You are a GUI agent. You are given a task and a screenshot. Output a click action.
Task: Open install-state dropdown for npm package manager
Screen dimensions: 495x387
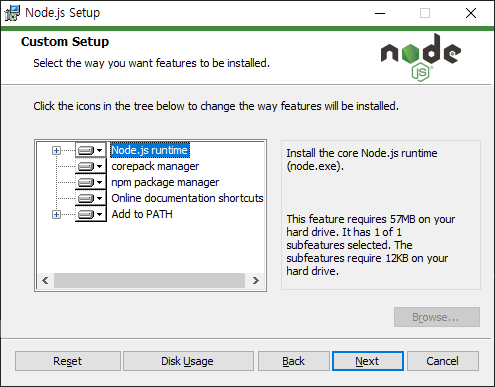(x=90, y=182)
